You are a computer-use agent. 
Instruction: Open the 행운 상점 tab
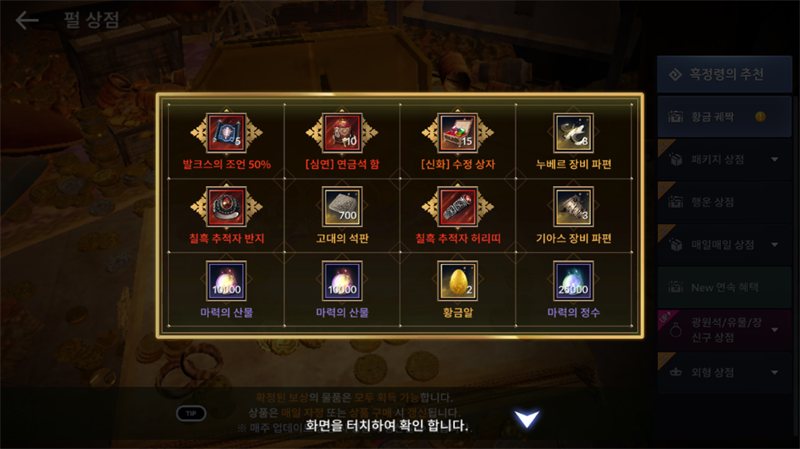click(724, 202)
